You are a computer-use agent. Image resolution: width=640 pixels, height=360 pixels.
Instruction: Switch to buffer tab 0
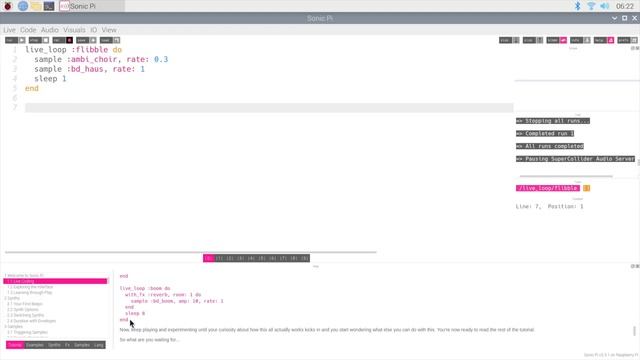[x=209, y=258]
